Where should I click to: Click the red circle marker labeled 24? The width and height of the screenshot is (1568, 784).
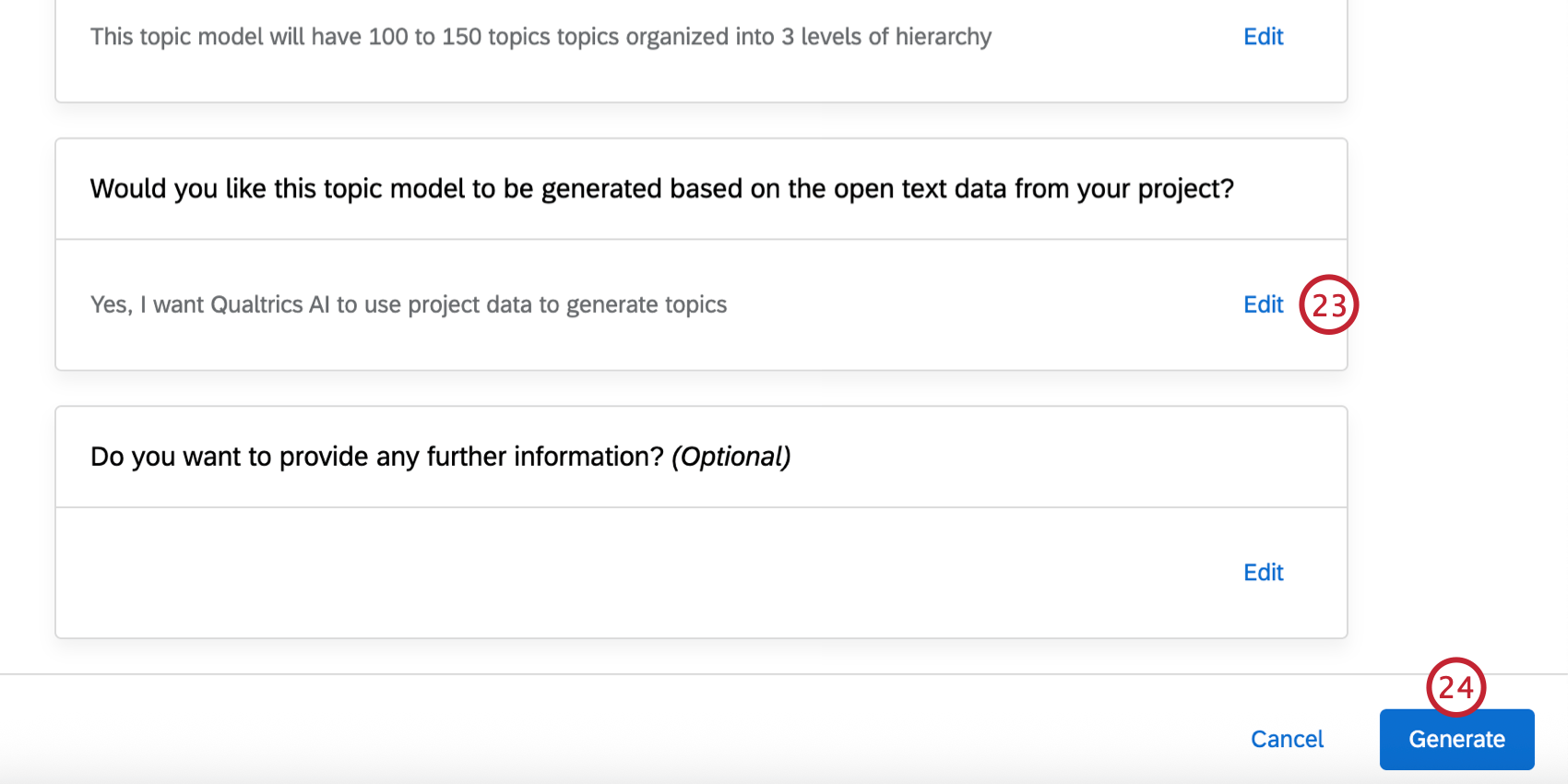point(1457,687)
